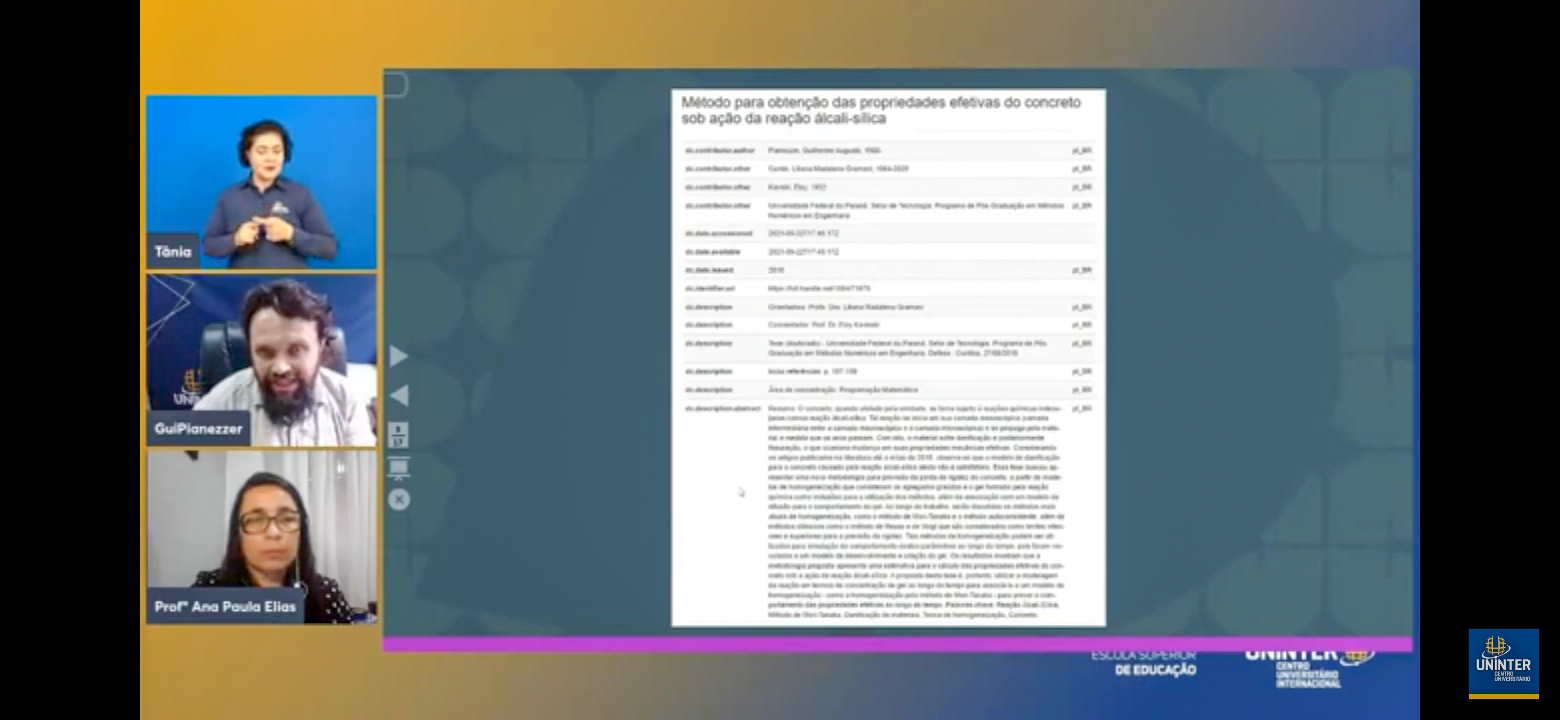The width and height of the screenshot is (1560, 720).
Task: Open the slide number page selector icon
Action: coord(398,435)
